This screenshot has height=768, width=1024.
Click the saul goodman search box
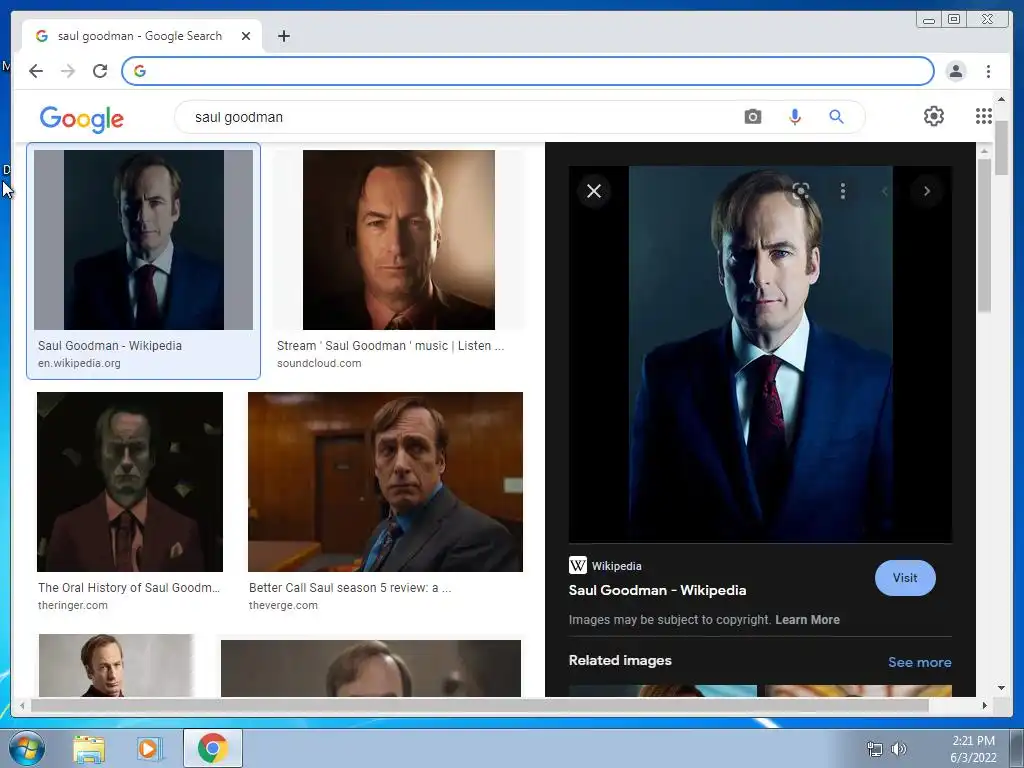[457, 117]
